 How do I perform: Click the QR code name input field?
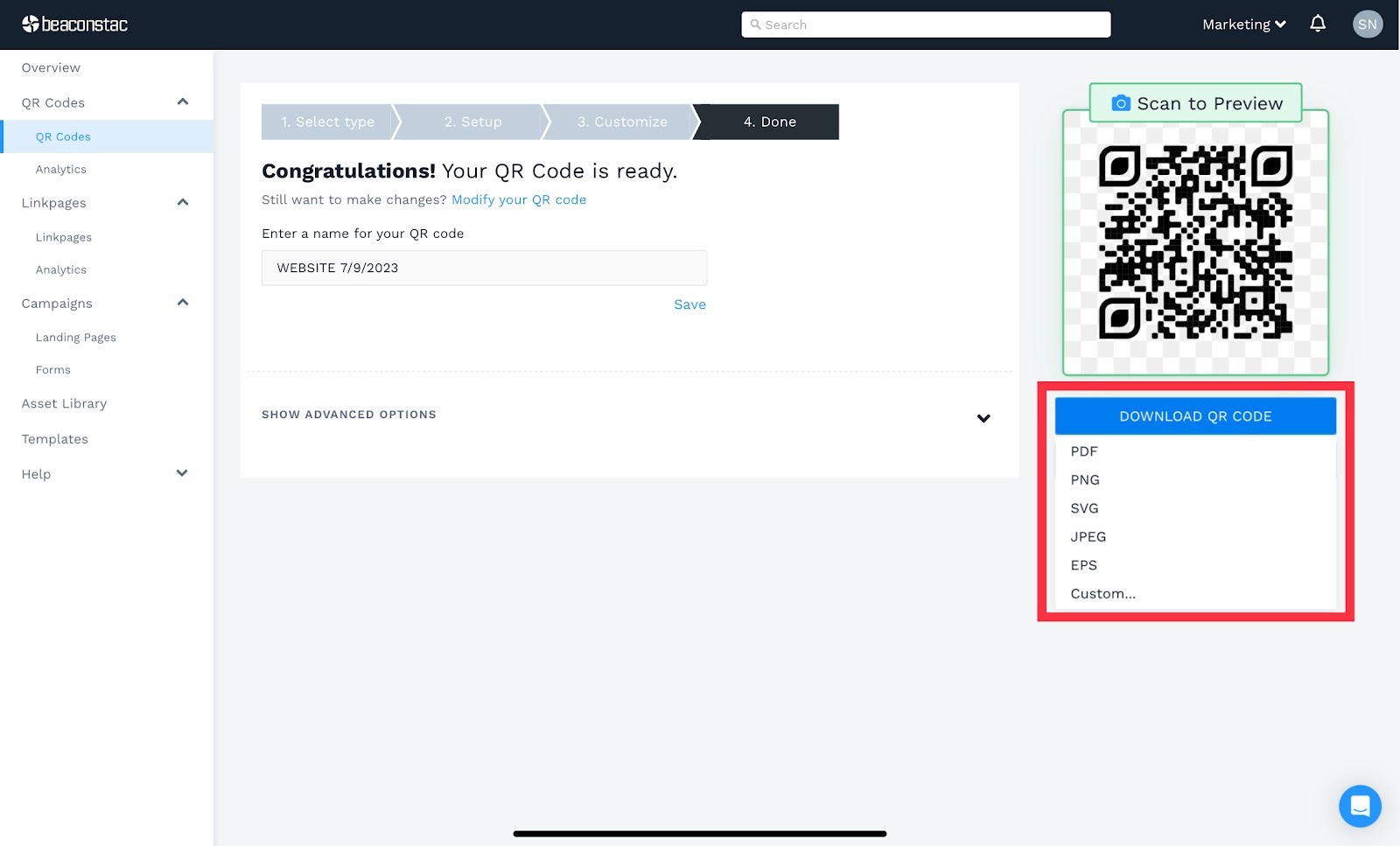pyautogui.click(x=484, y=268)
